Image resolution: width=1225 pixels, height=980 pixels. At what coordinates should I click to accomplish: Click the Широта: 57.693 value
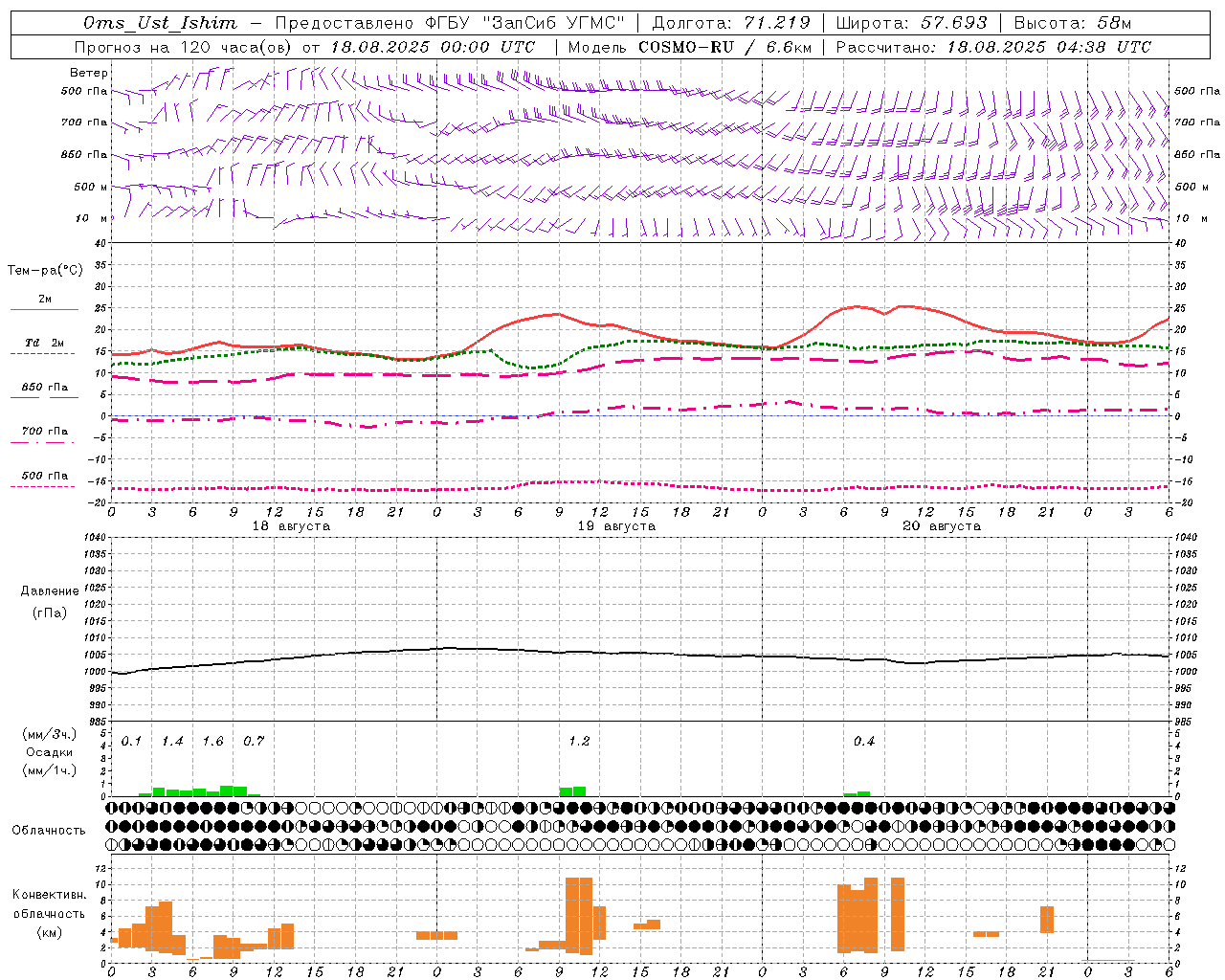[912, 23]
